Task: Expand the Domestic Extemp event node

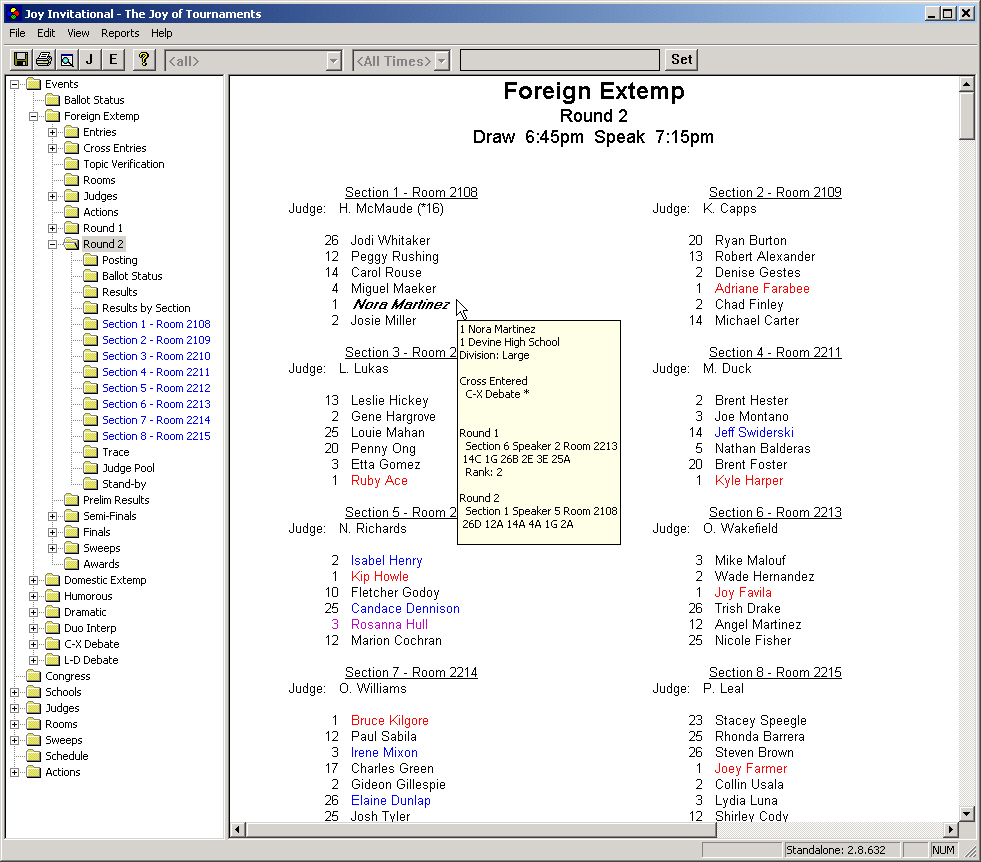Action: click(x=34, y=580)
